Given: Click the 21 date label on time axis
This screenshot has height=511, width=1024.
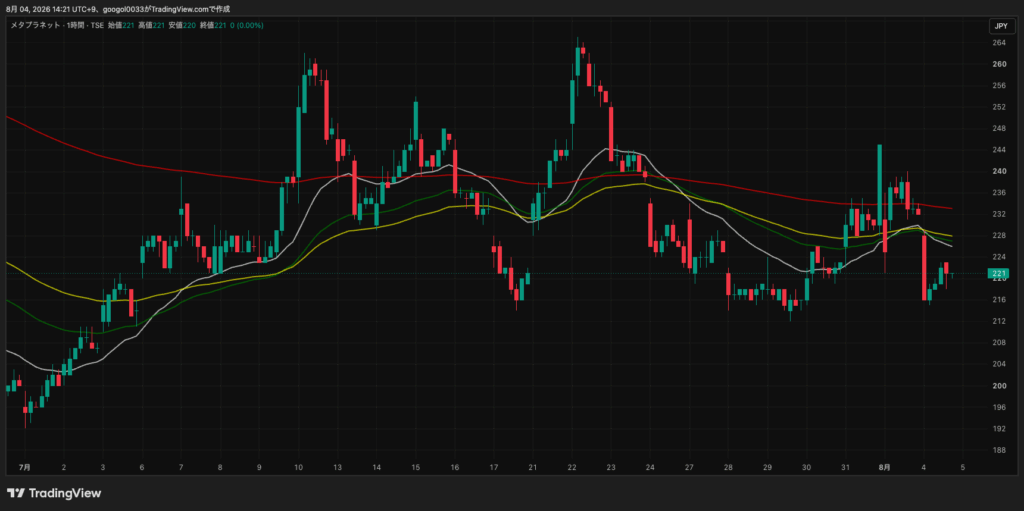Looking at the screenshot, I should [x=532, y=468].
